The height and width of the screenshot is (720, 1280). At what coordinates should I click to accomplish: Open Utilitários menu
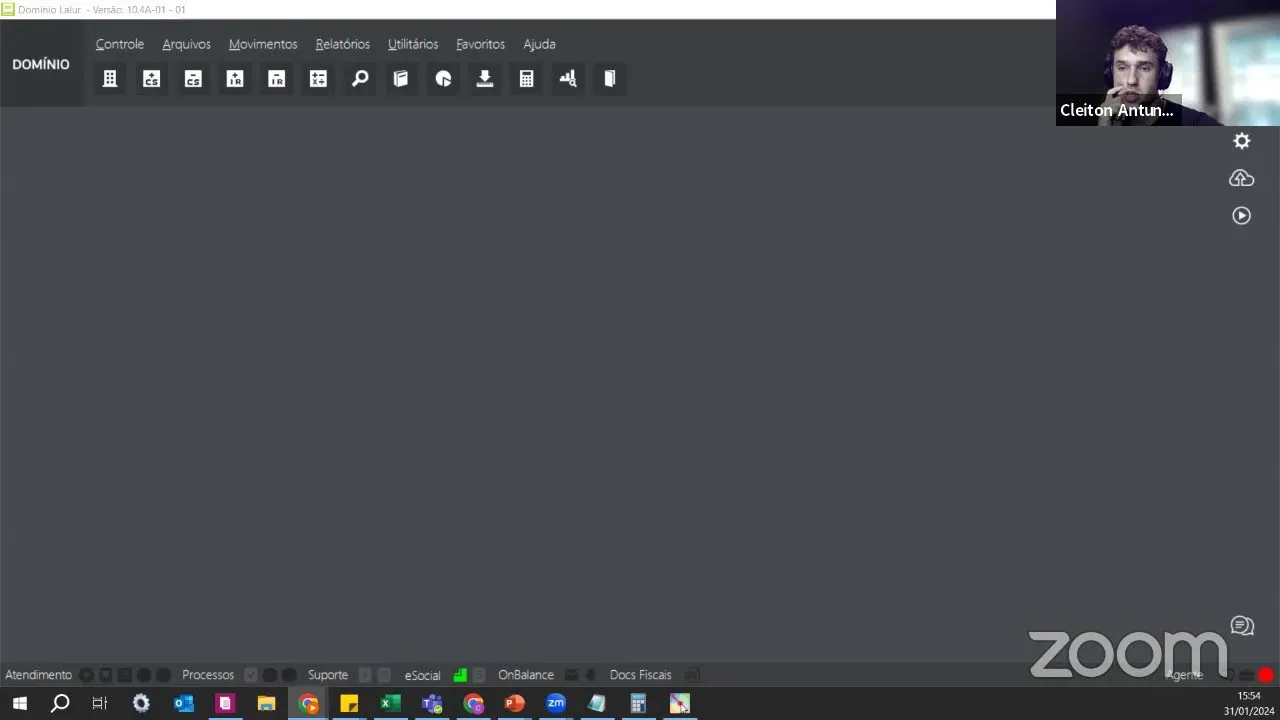click(413, 44)
